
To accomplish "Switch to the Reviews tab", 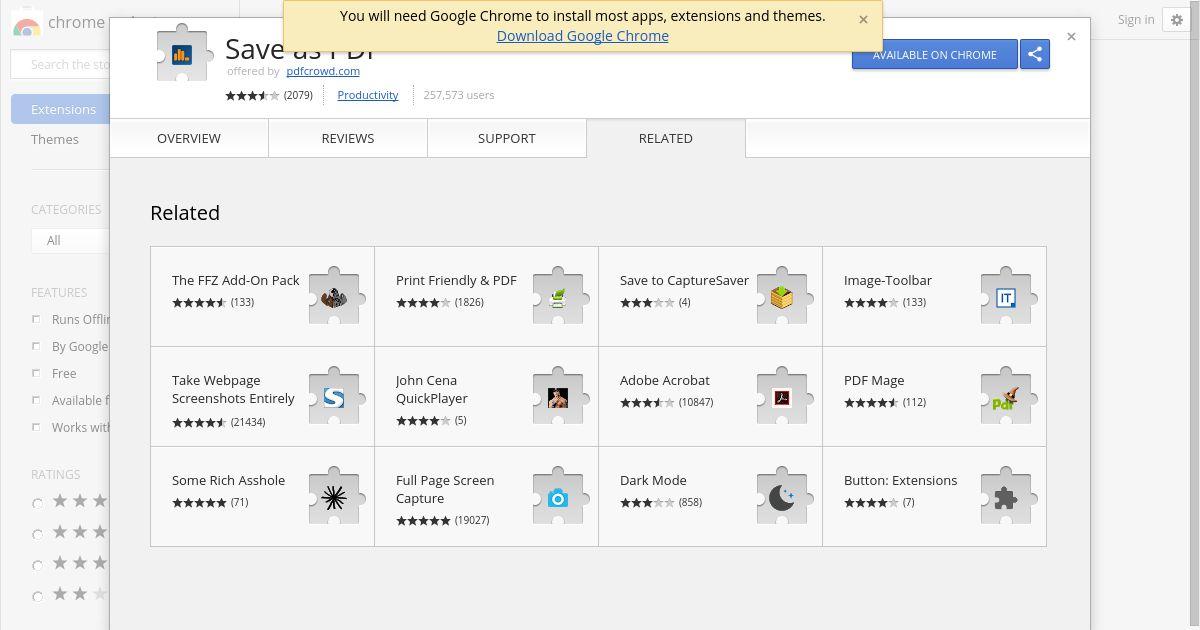I will point(348,138).
